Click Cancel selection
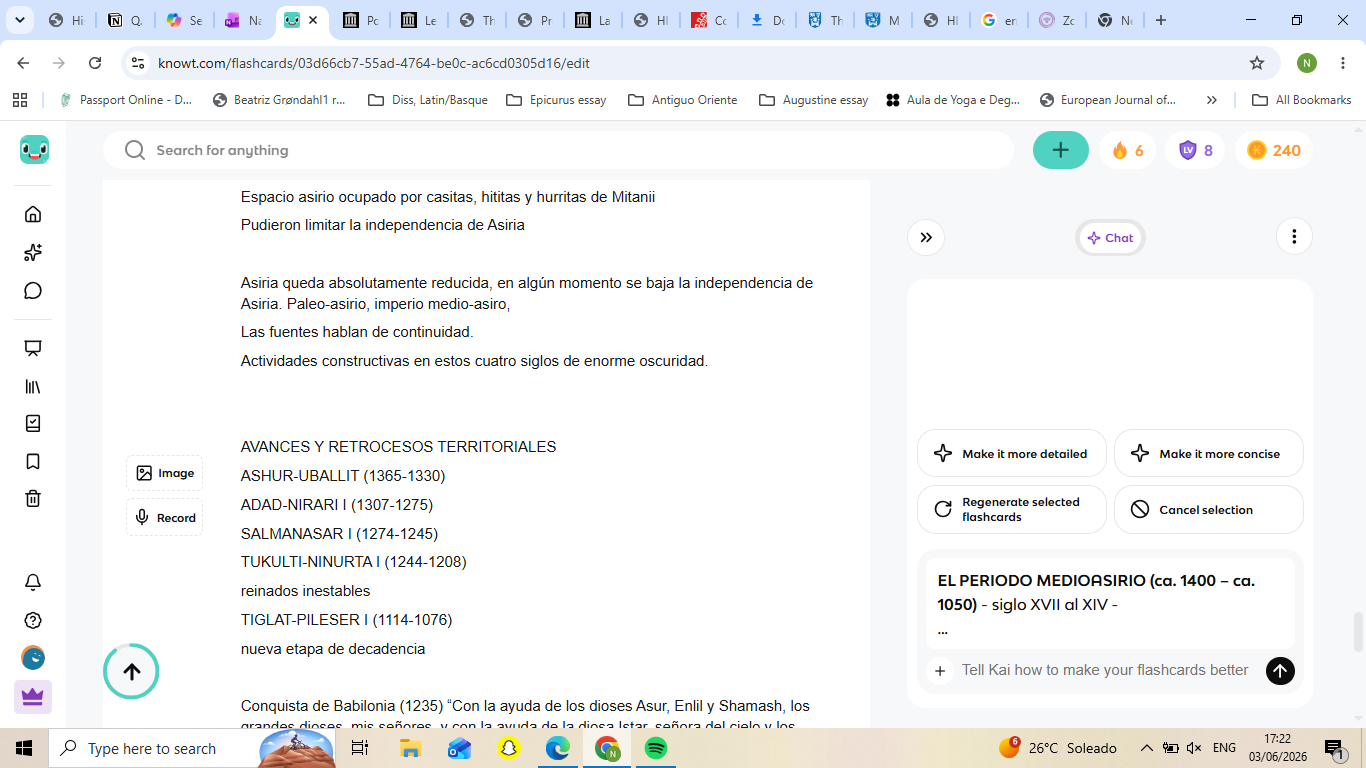The width and height of the screenshot is (1366, 768). click(x=1209, y=510)
